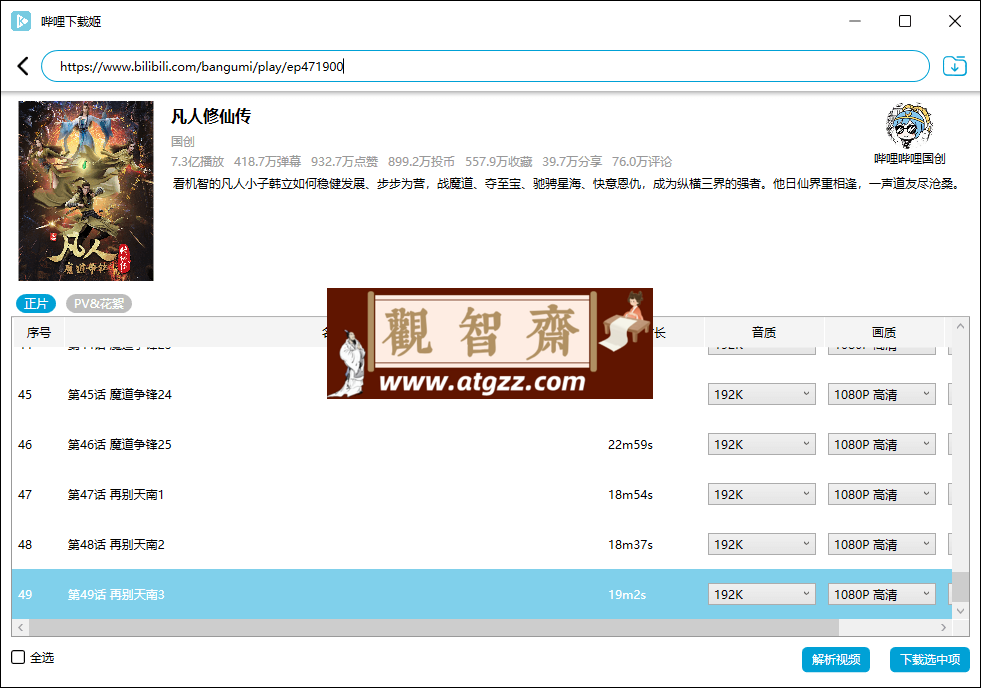Screen dimensions: 981x688
Task: Click the duration 18m37s cell
Action: [x=630, y=544]
